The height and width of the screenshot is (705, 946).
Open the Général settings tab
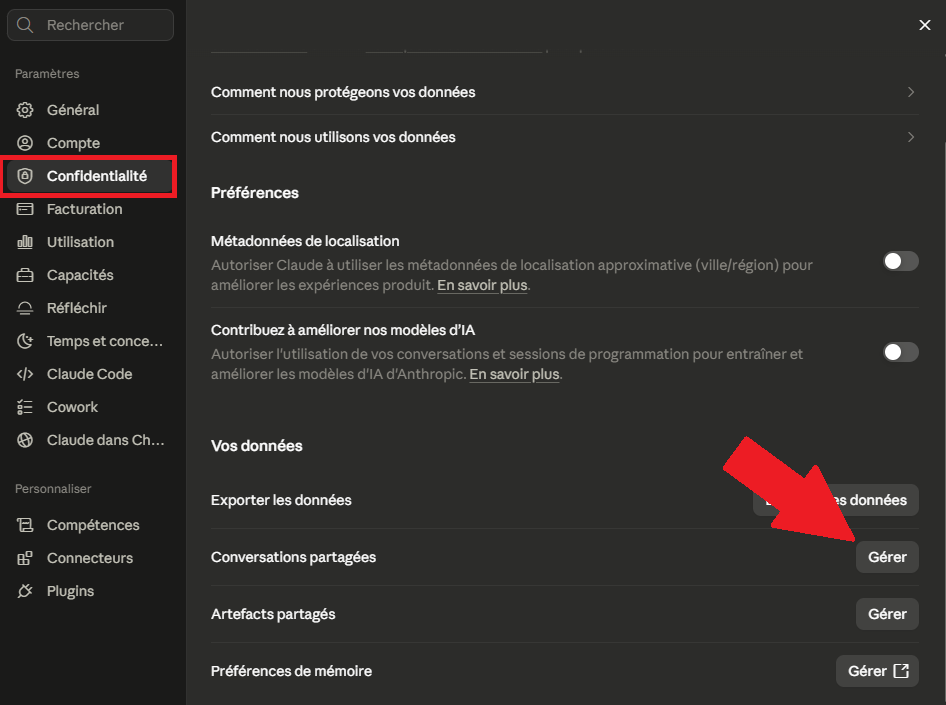[90, 110]
